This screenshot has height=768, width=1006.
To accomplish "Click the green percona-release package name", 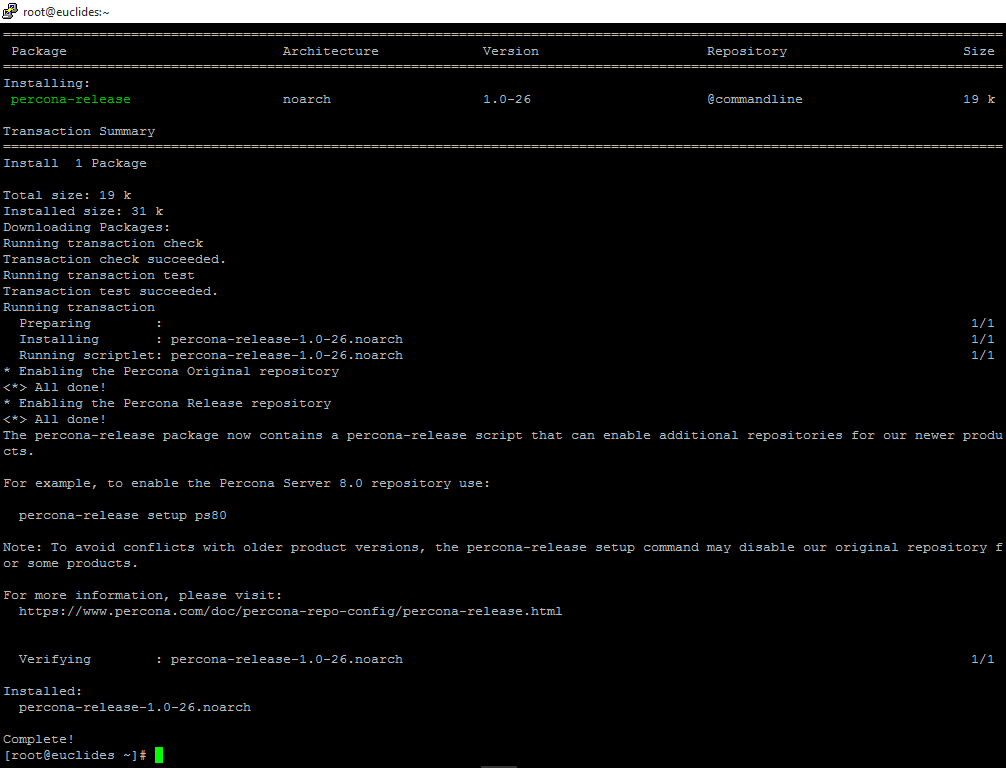I will [x=71, y=99].
